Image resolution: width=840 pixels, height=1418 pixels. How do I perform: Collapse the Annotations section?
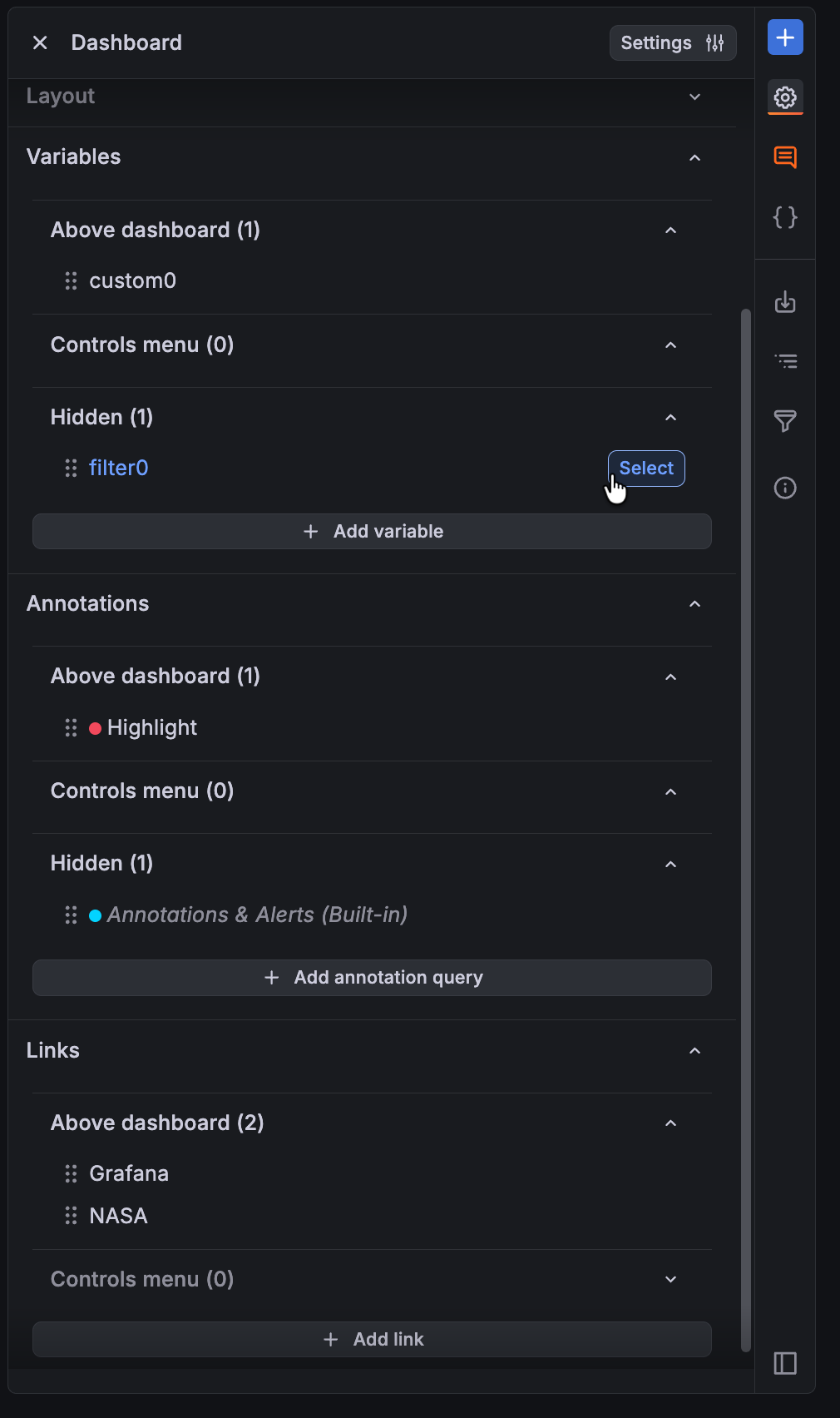click(695, 604)
